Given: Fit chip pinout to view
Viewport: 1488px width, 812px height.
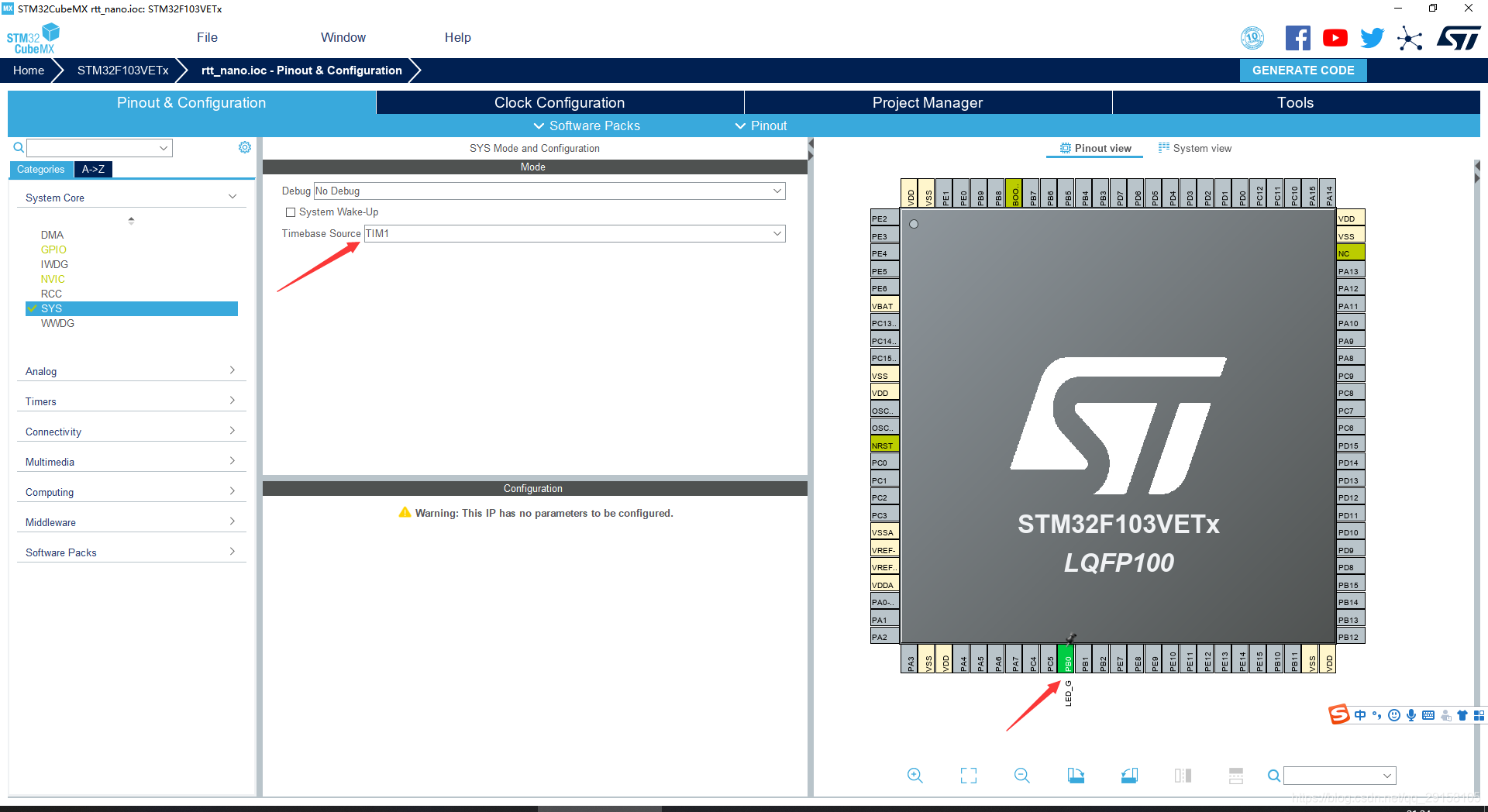Looking at the screenshot, I should pyautogui.click(x=969, y=776).
